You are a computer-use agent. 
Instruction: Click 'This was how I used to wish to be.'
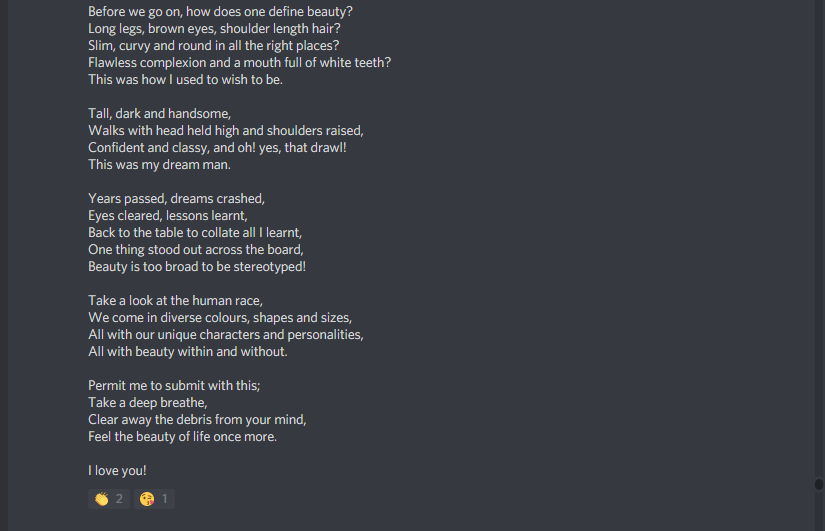point(185,79)
